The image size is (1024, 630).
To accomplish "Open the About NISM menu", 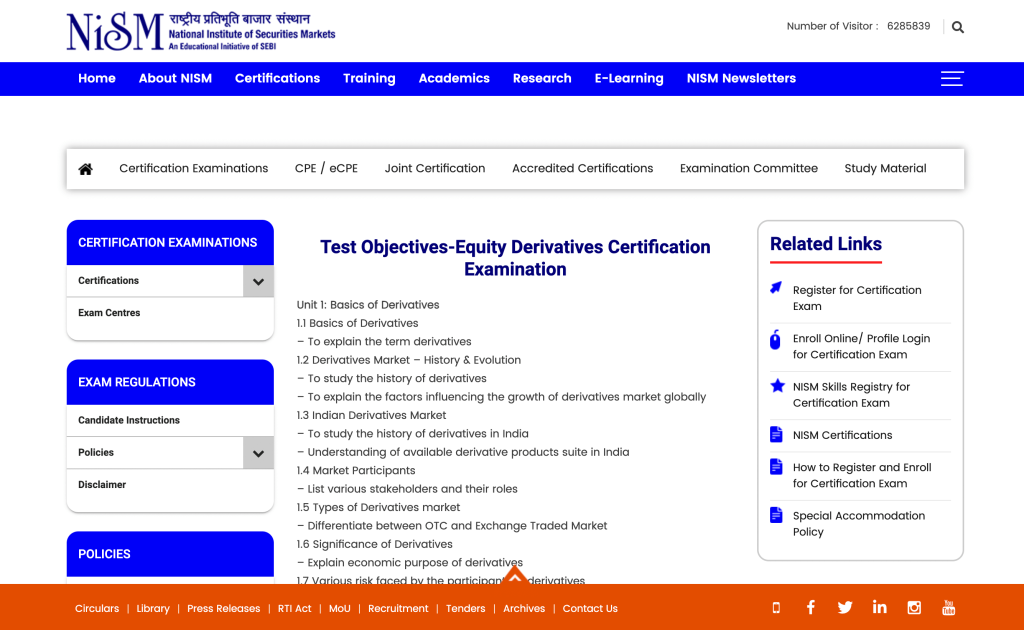I will (175, 78).
